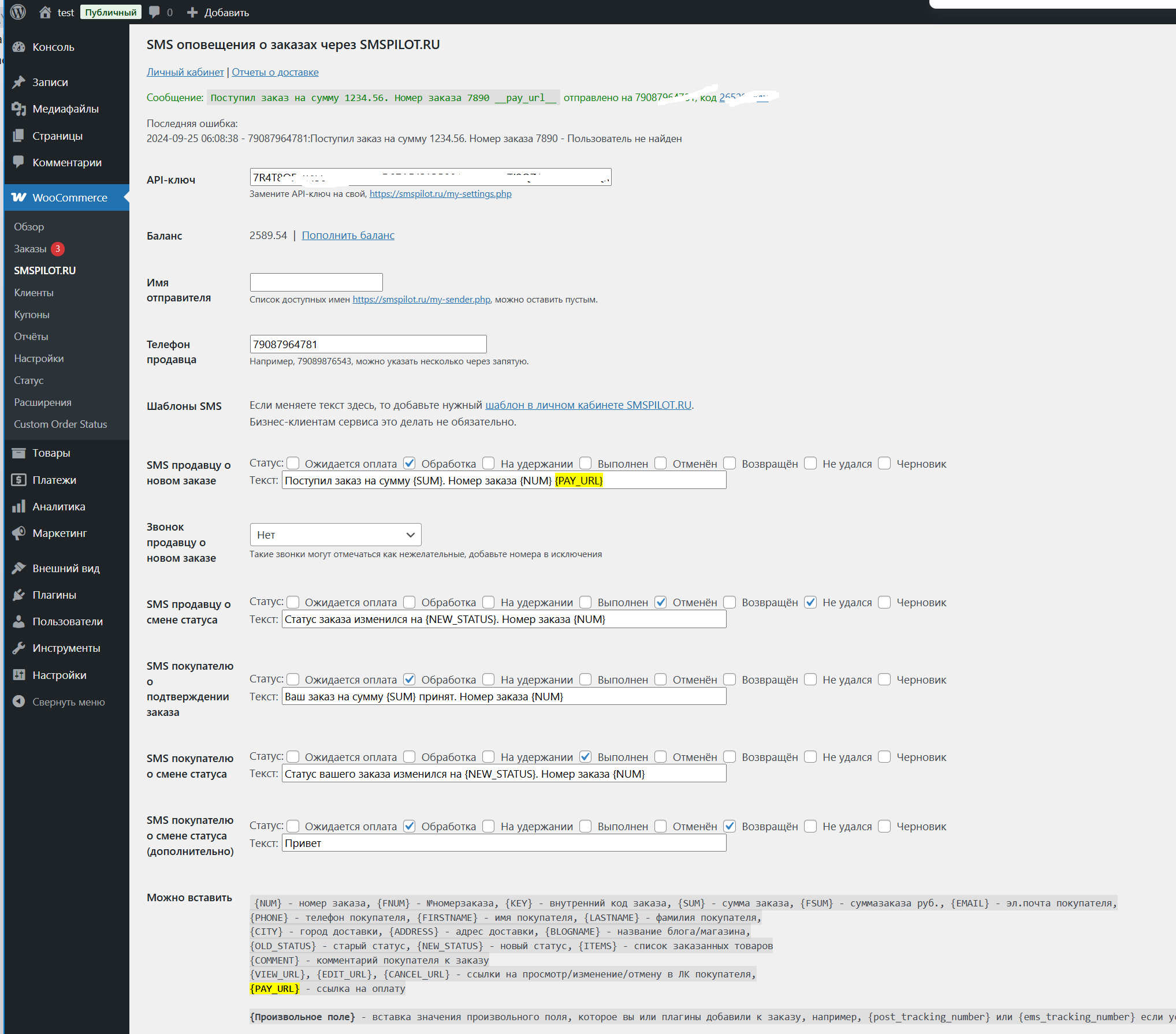Click the Пополнить баланс link
The width and height of the screenshot is (1176, 1034).
[348, 236]
